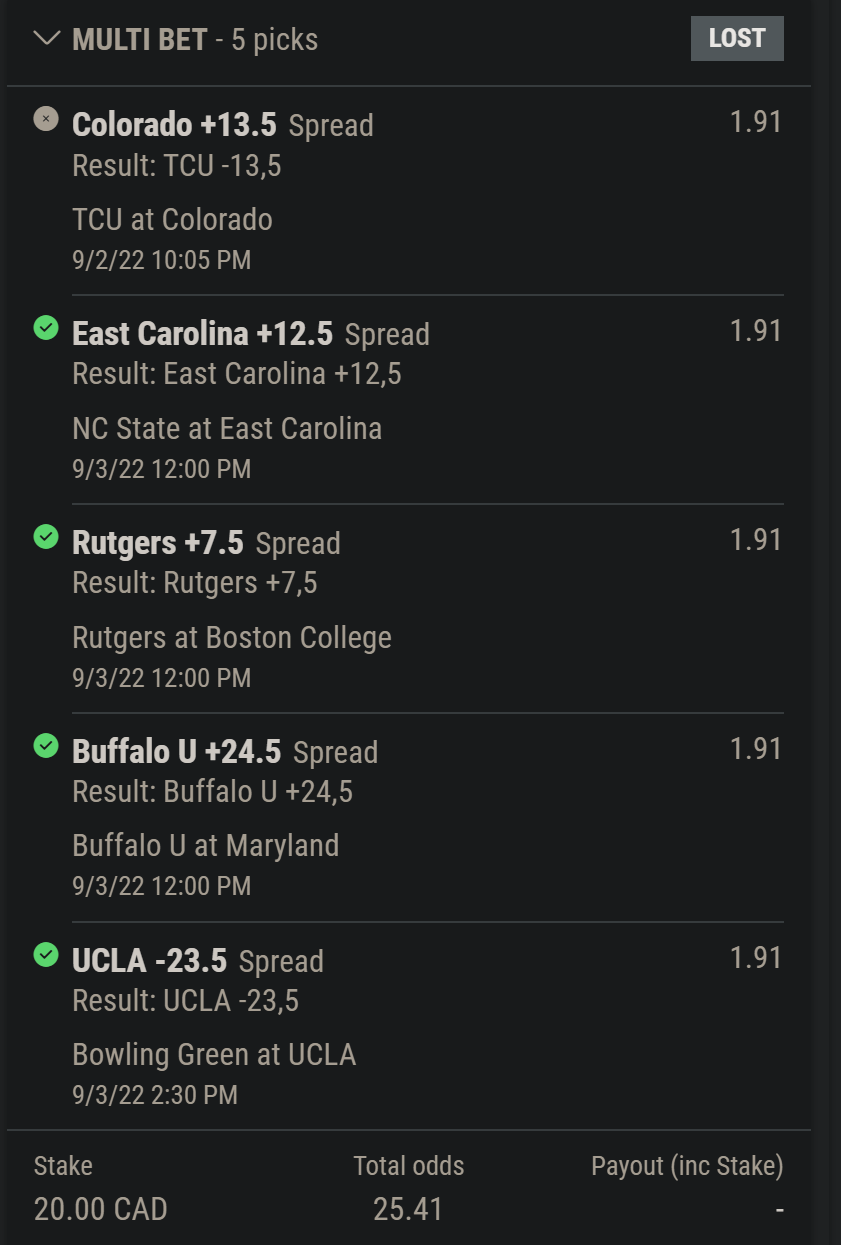Collapse the Multi Bet chevron
The width and height of the screenshot is (841, 1245).
tap(46, 39)
